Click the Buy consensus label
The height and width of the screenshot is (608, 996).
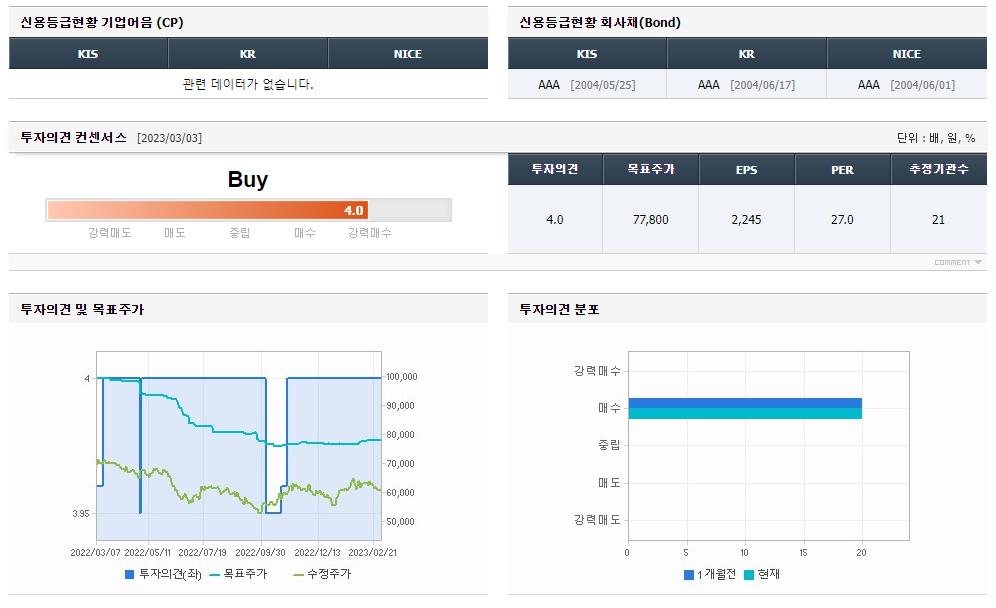pos(248,179)
